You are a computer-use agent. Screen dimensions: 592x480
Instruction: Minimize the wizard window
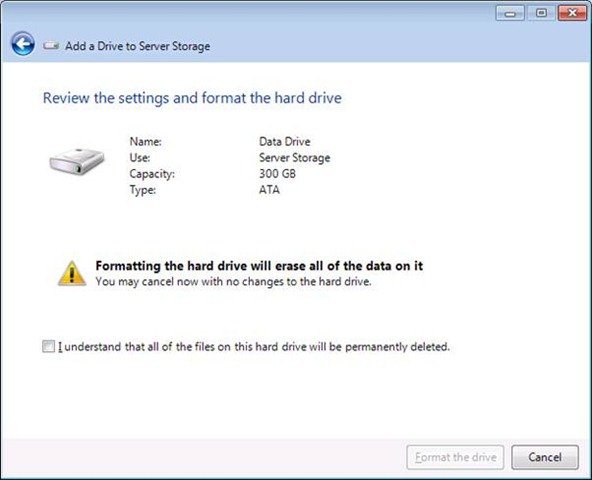[510, 13]
